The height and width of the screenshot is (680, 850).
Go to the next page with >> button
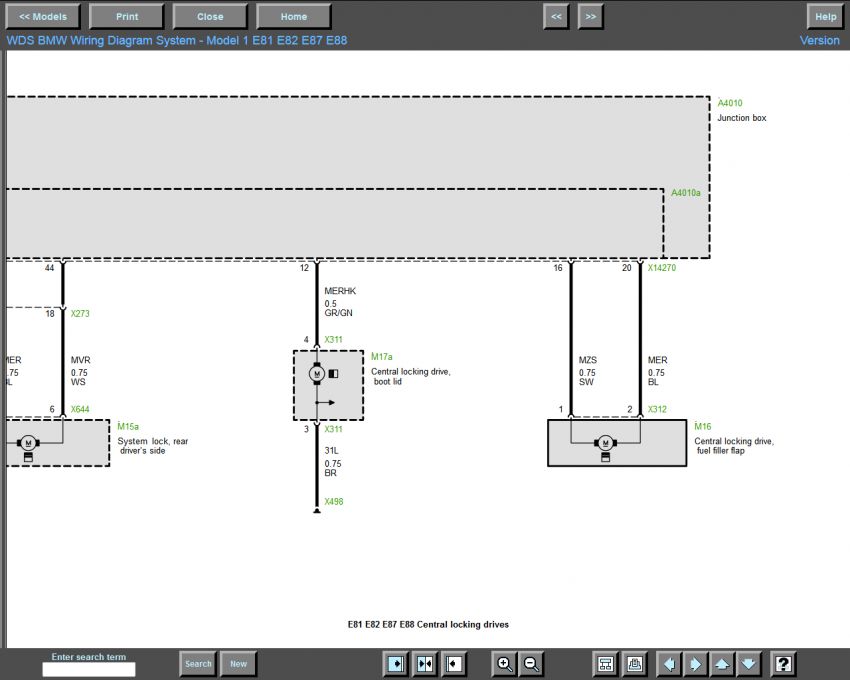591,17
